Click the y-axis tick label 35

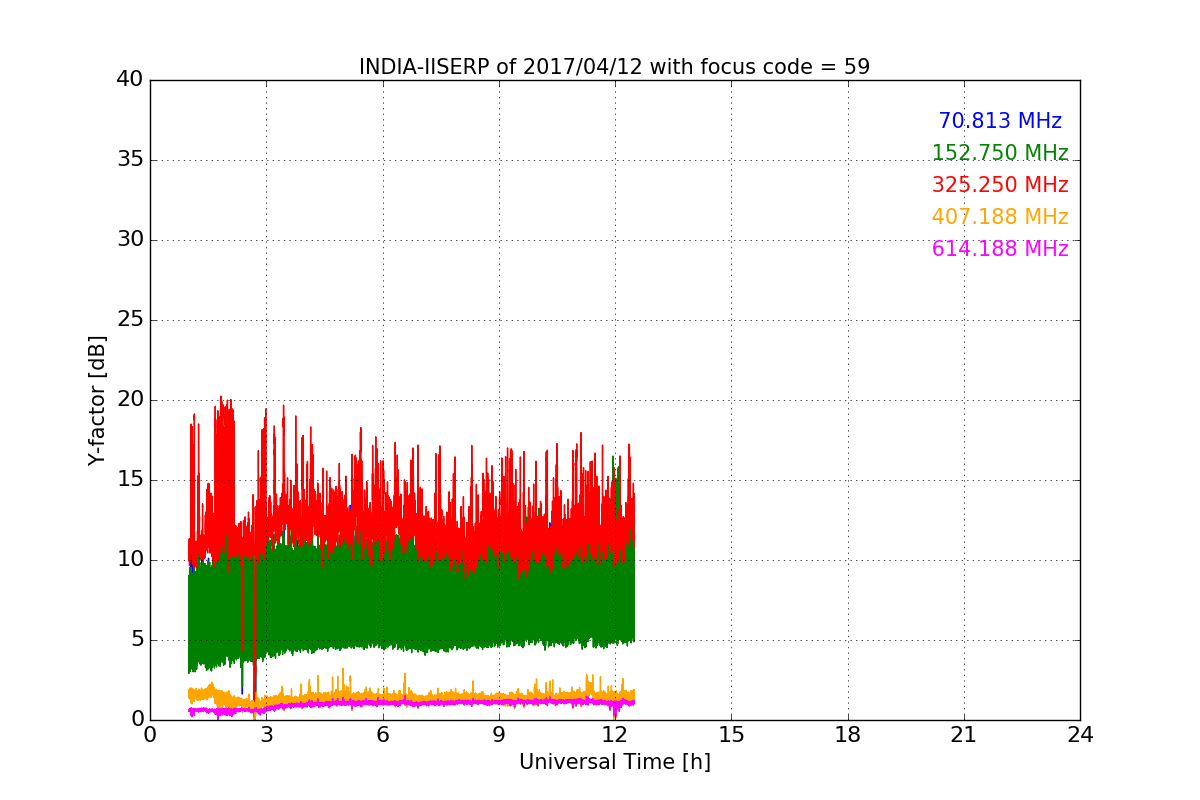[x=129, y=160]
